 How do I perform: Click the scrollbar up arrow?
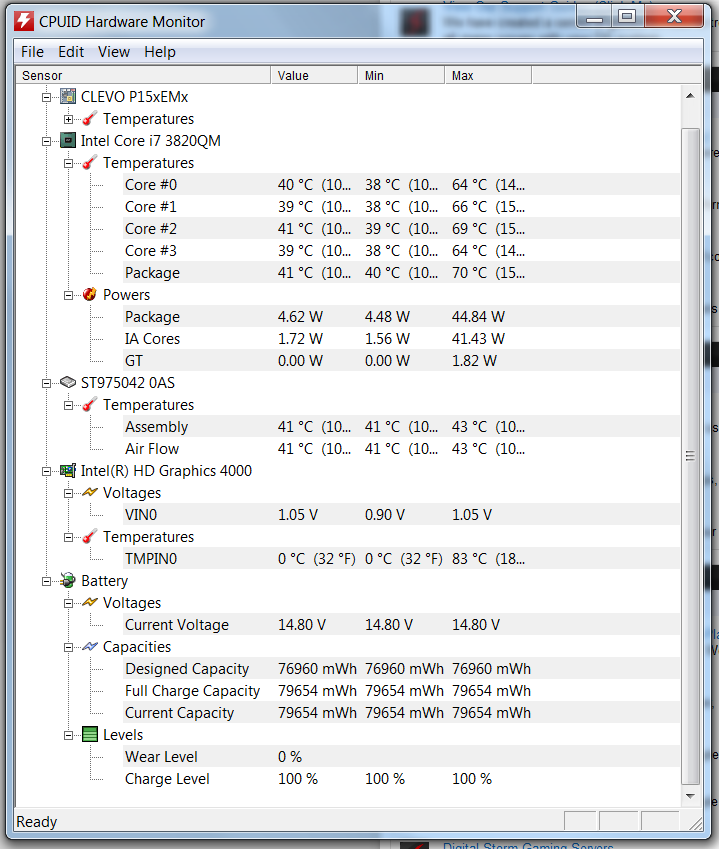click(x=690, y=96)
